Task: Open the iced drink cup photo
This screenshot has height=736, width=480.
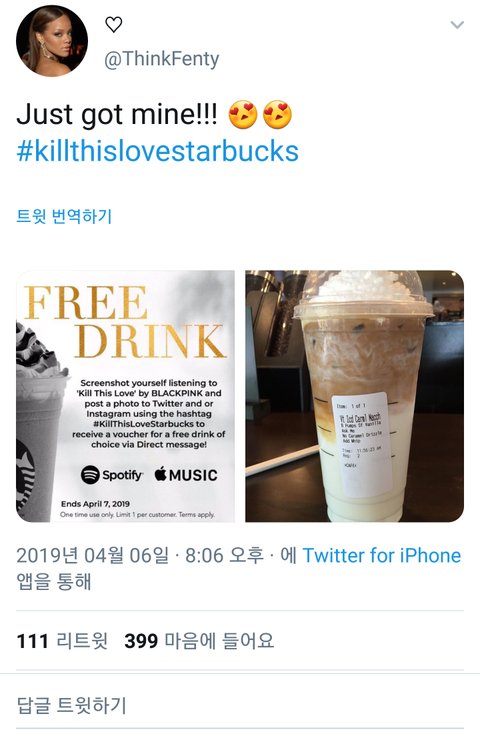Action: tap(355, 396)
